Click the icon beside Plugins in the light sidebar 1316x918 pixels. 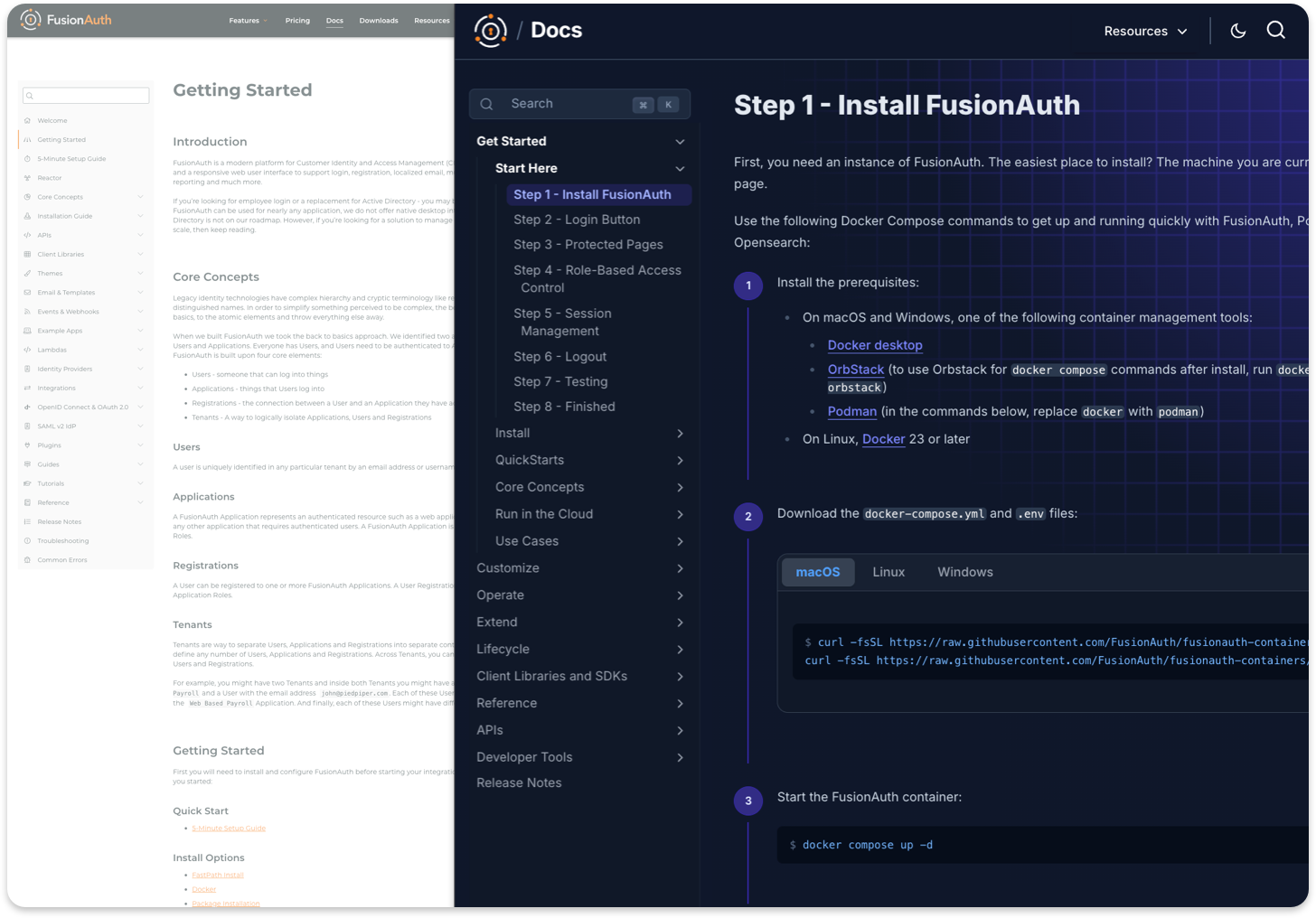coord(28,445)
